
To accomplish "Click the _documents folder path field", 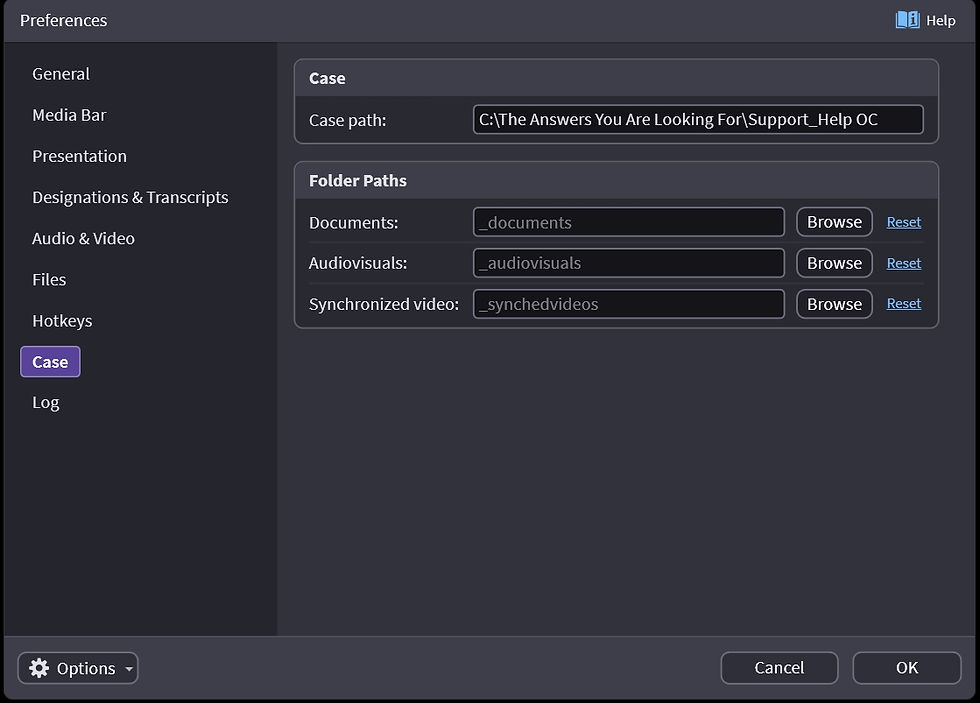I will click(x=628, y=222).
